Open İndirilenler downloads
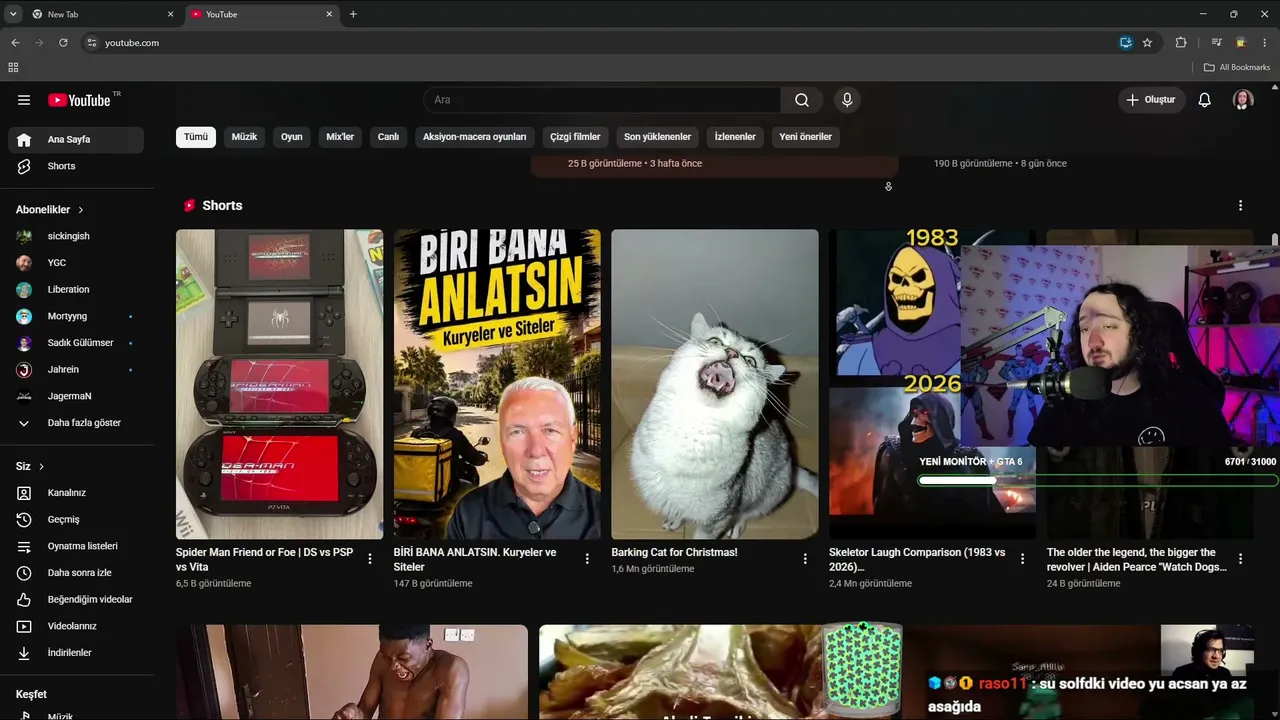This screenshot has height=720, width=1280. [76, 653]
